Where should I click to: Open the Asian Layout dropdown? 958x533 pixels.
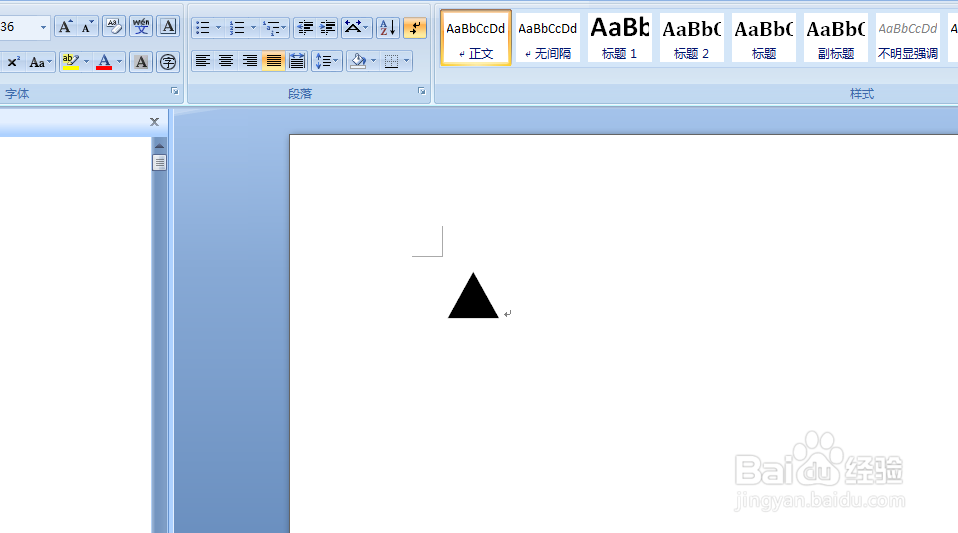click(357, 28)
